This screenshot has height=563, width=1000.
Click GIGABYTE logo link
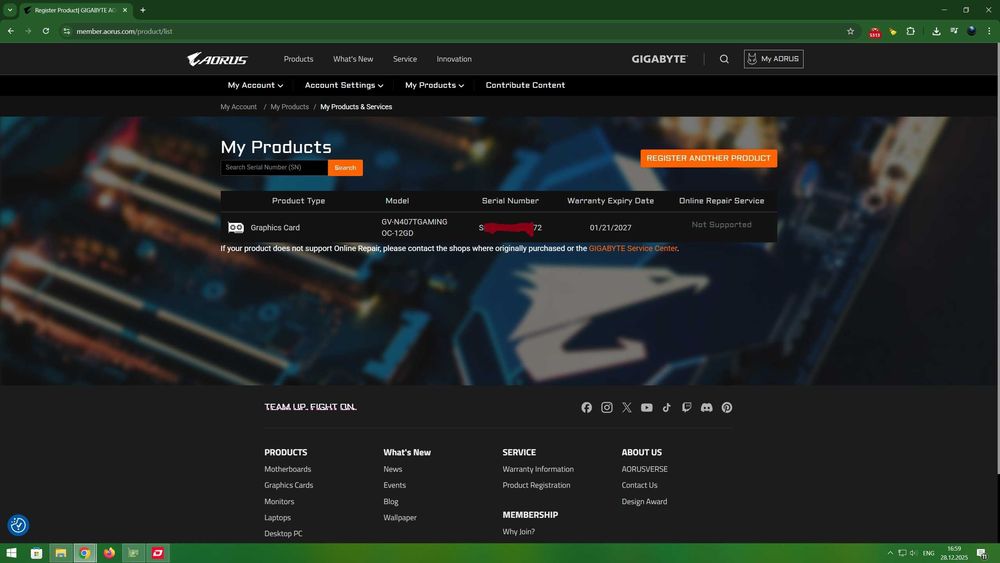pyautogui.click(x=659, y=59)
